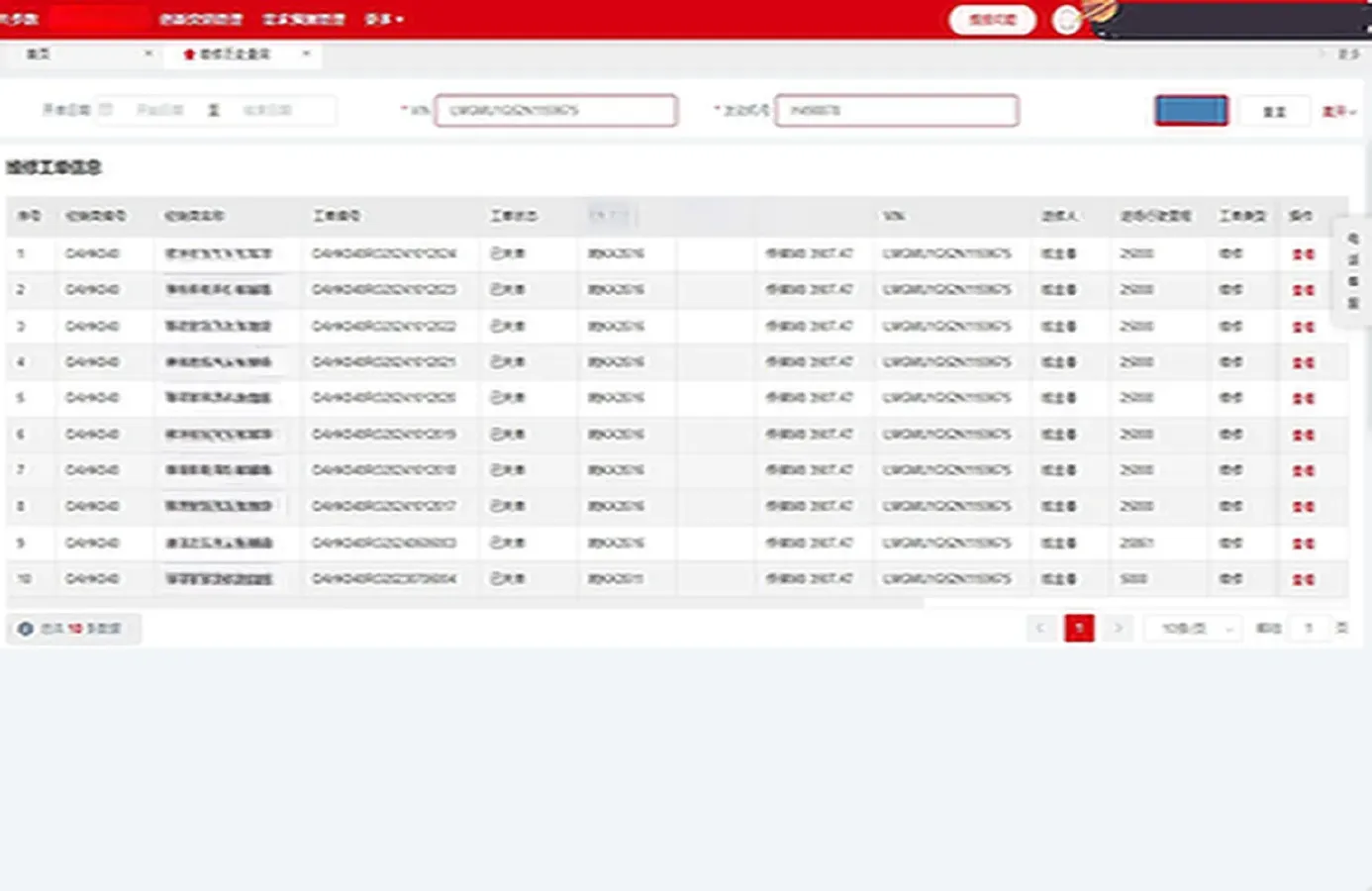Image resolution: width=1372 pixels, height=891 pixels.
Task: Click the calendar icon in date filter
Action: (106, 110)
